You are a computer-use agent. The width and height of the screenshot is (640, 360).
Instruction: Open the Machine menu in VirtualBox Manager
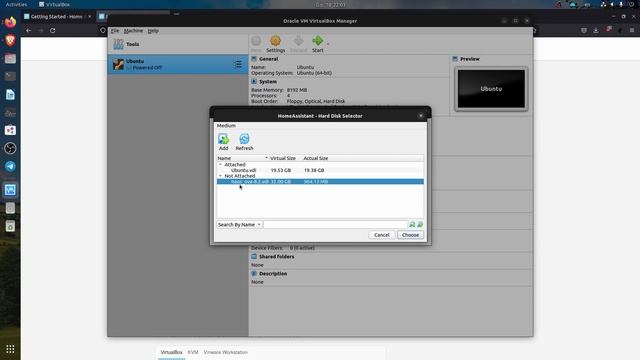pyautogui.click(x=133, y=31)
